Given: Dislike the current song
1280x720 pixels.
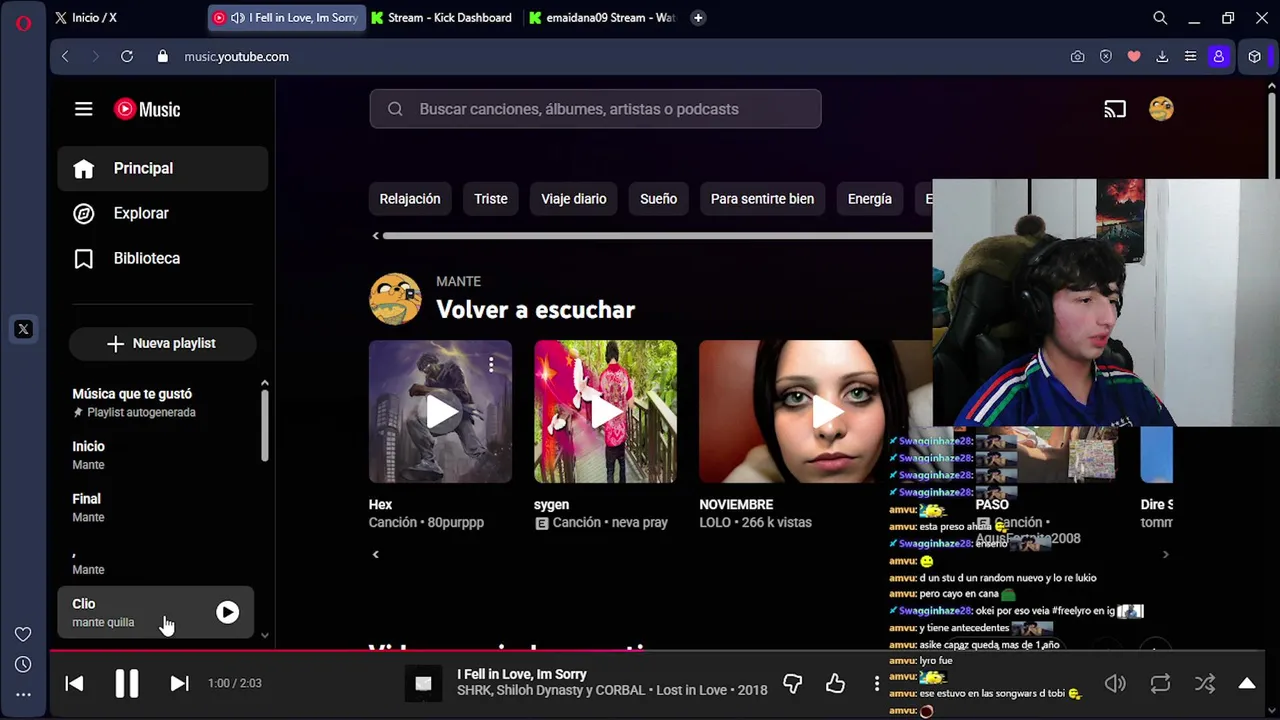Looking at the screenshot, I should [793, 683].
